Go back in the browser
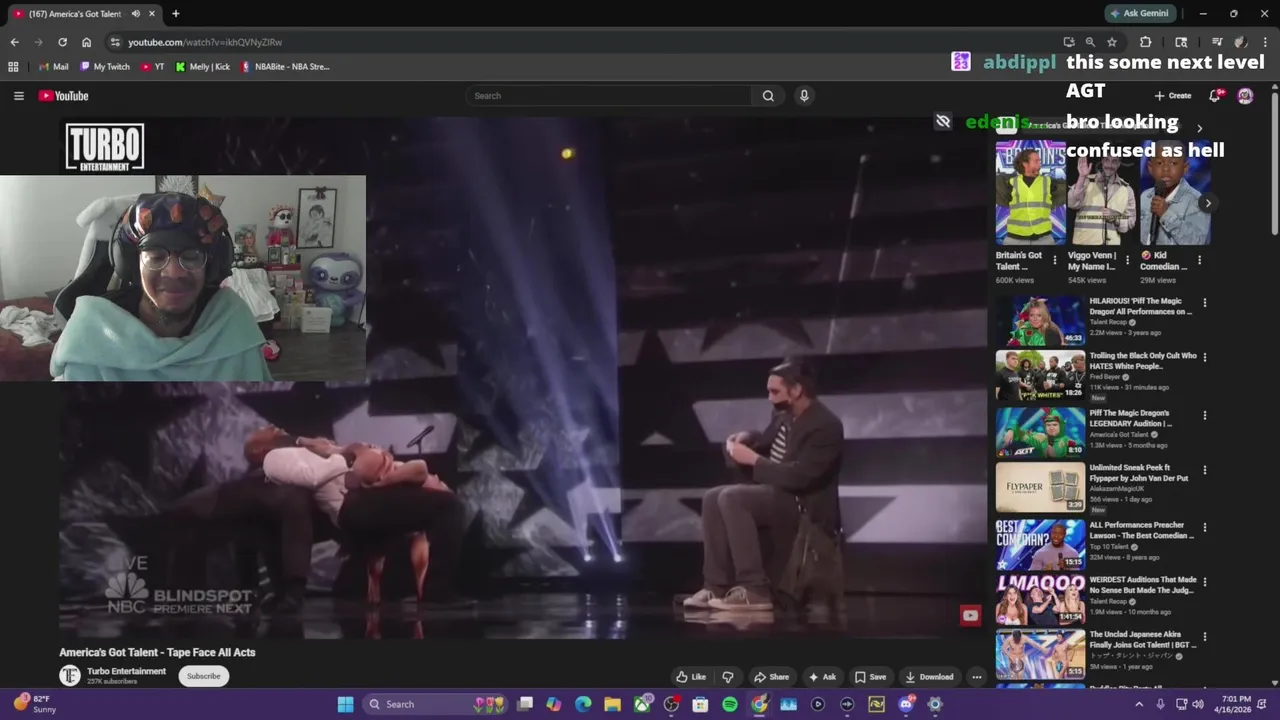The image size is (1280, 720). (x=14, y=42)
